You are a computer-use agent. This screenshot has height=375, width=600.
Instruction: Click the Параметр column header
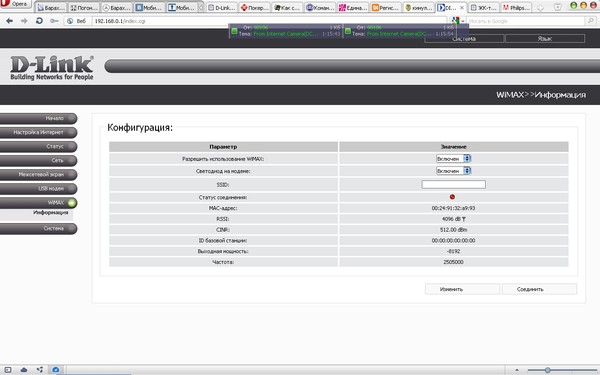tap(223, 147)
